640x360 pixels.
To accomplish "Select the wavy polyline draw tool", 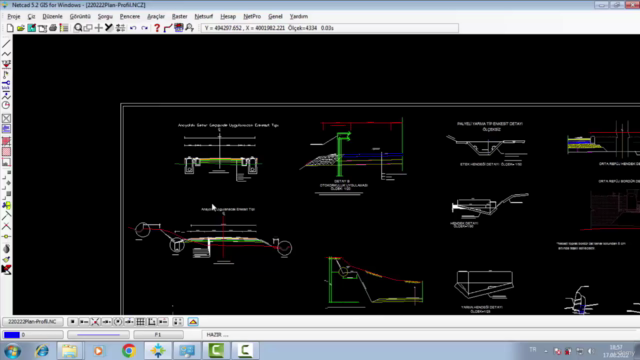I will (6, 54).
